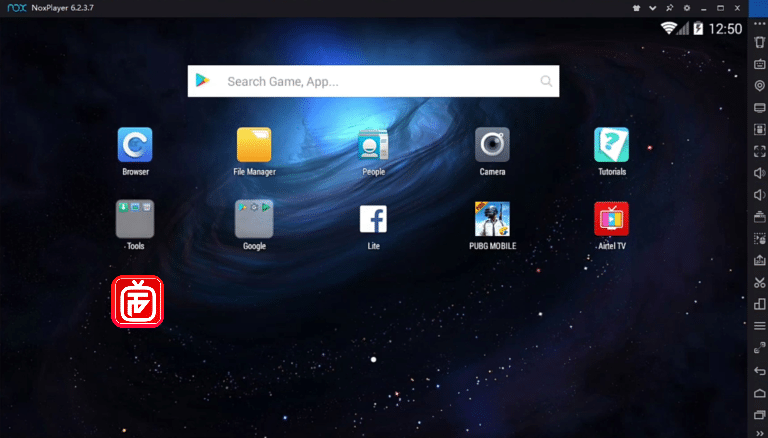Maximize the NoxPlayer window
The image size is (768, 438).
click(x=720, y=8)
